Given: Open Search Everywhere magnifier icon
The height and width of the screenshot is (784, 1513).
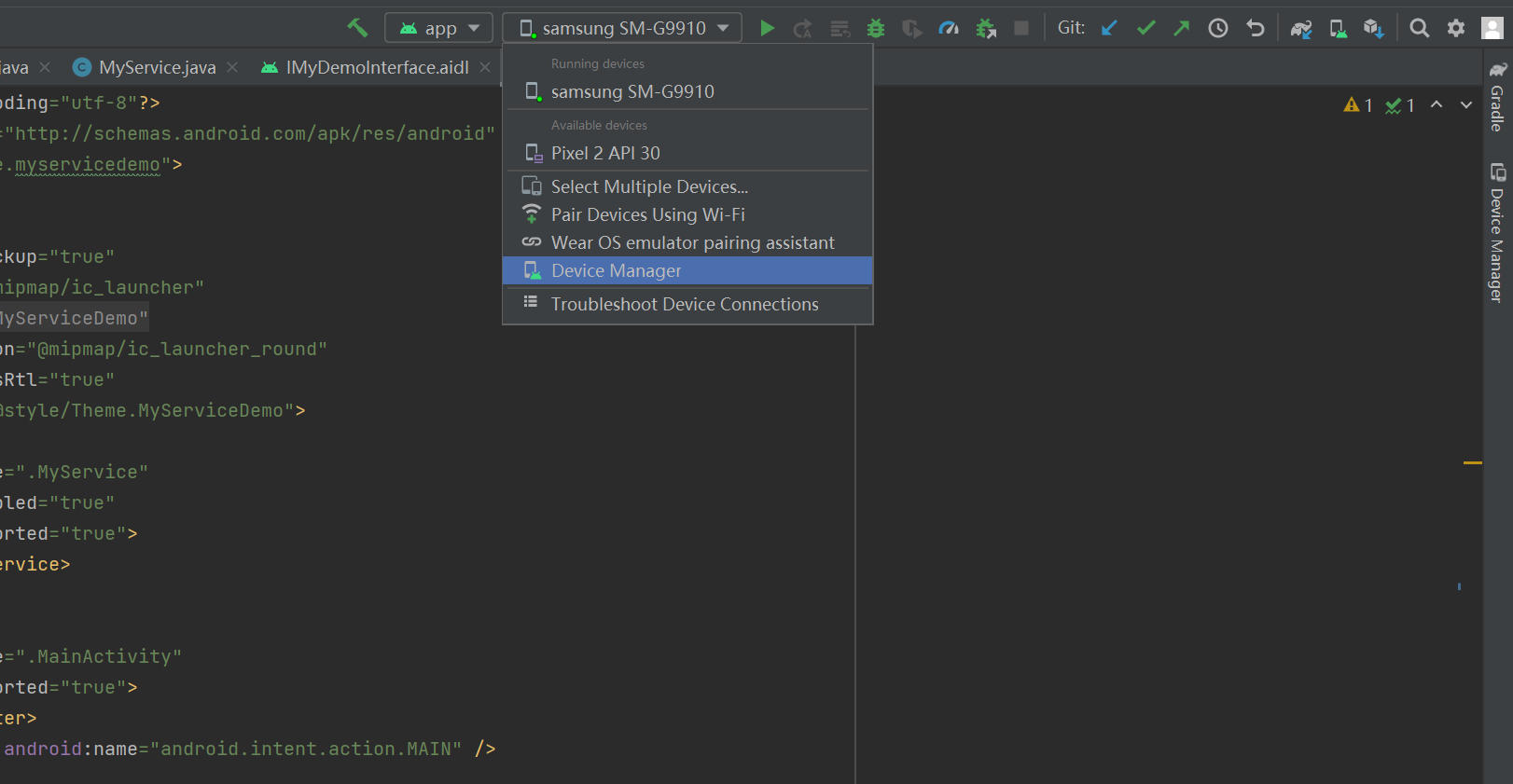Looking at the screenshot, I should click(1420, 28).
